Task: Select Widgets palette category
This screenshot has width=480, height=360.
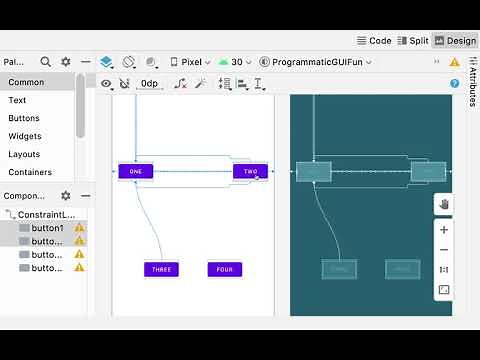Action: pos(37,136)
